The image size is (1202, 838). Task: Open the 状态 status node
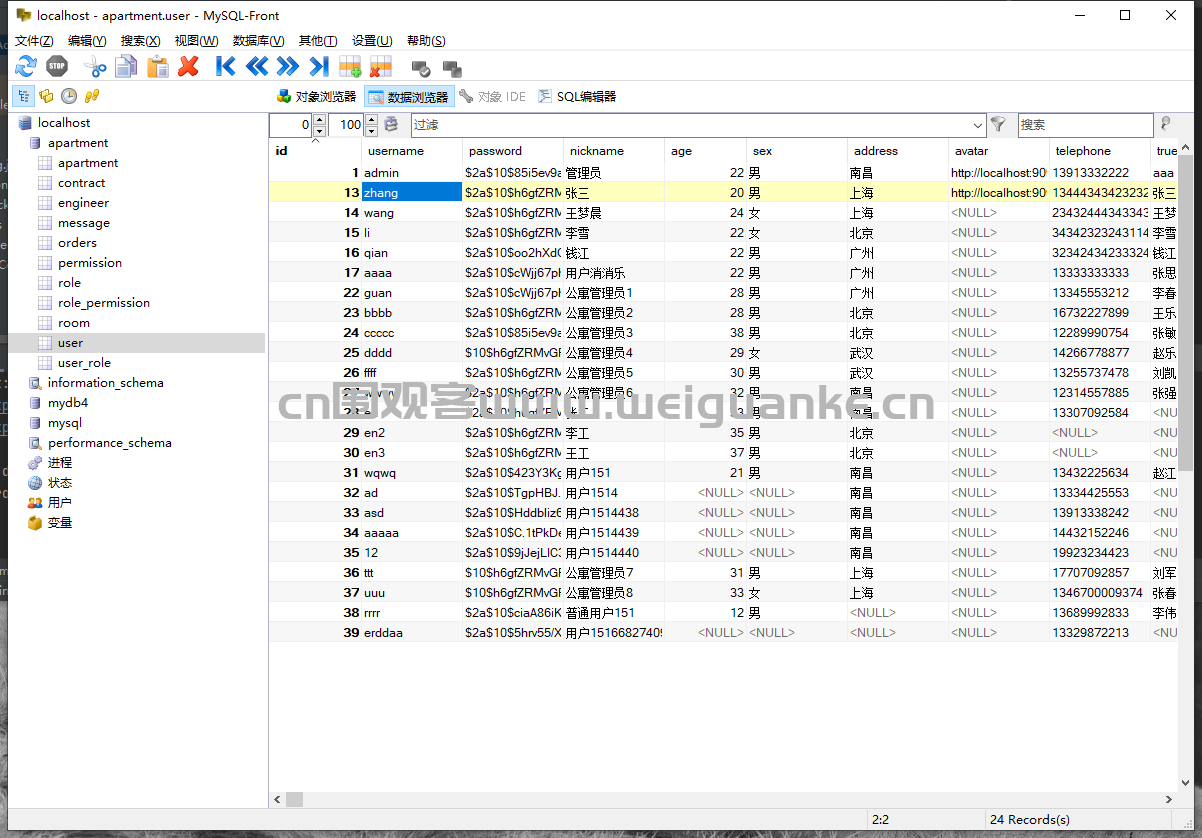(x=60, y=483)
